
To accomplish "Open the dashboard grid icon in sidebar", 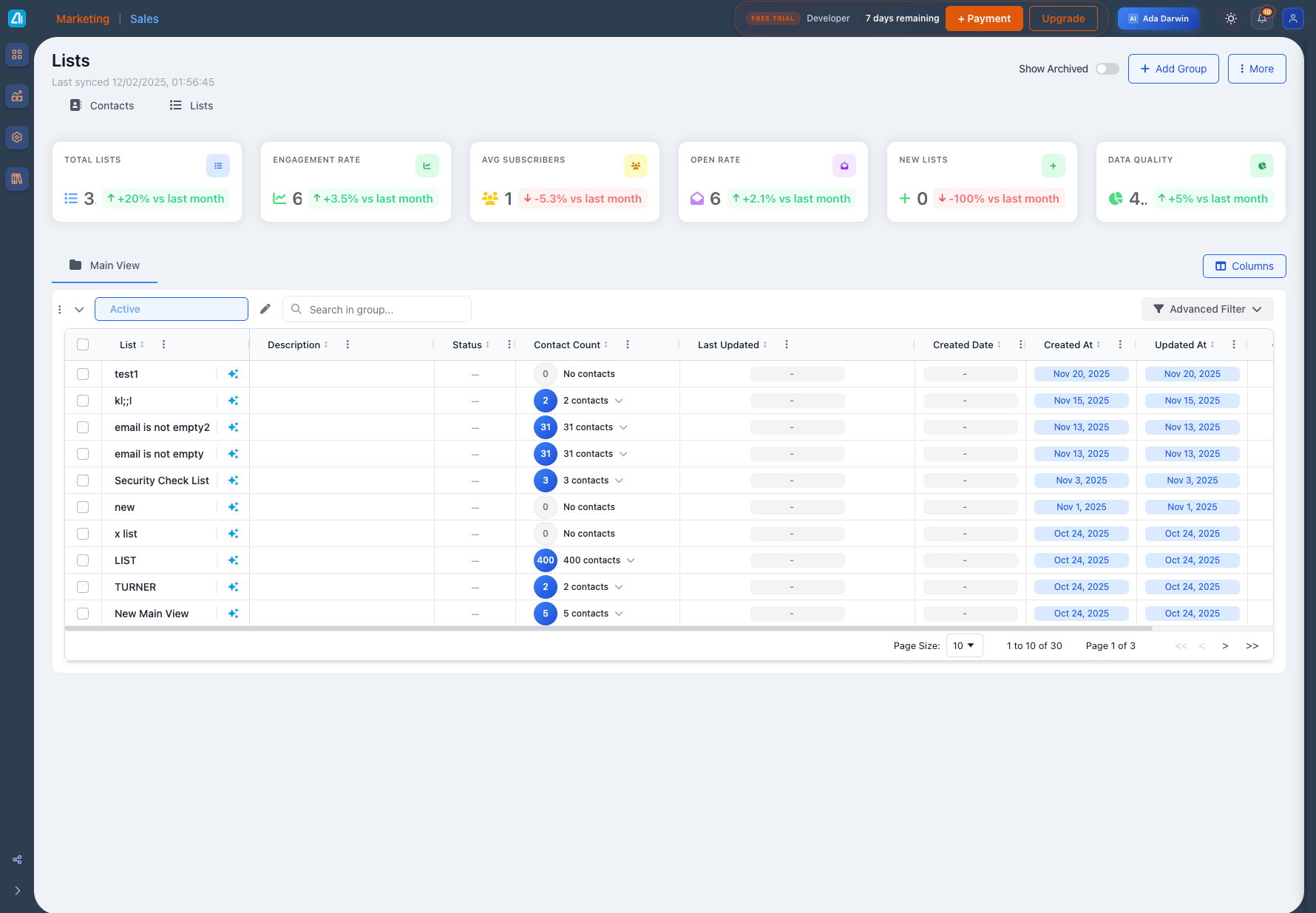I will click(x=17, y=55).
